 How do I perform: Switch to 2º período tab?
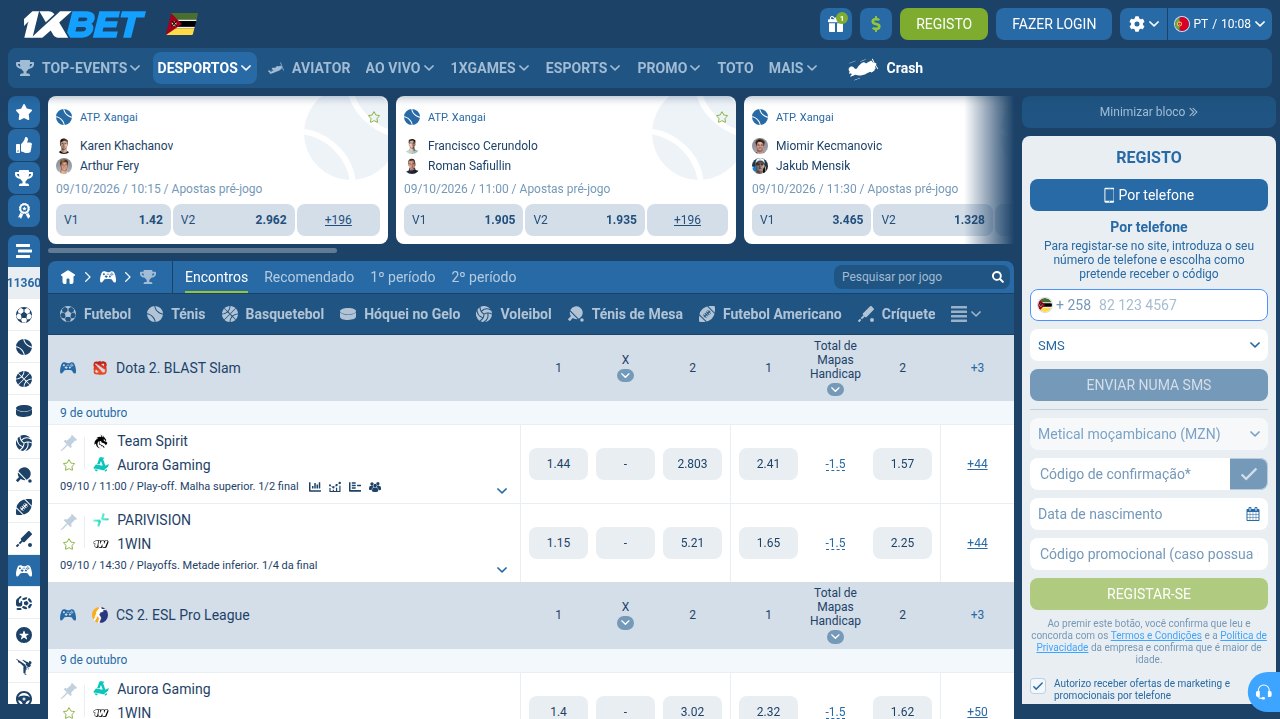(x=484, y=277)
